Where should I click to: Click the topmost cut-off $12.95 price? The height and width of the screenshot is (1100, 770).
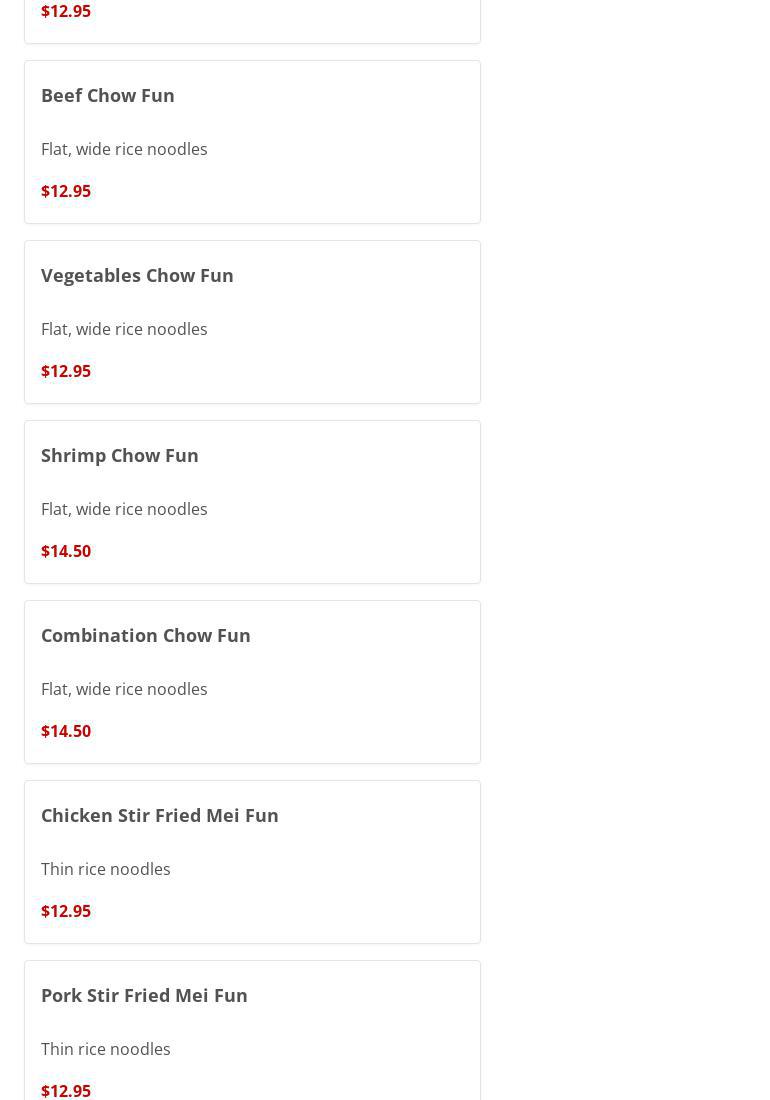coord(66,11)
